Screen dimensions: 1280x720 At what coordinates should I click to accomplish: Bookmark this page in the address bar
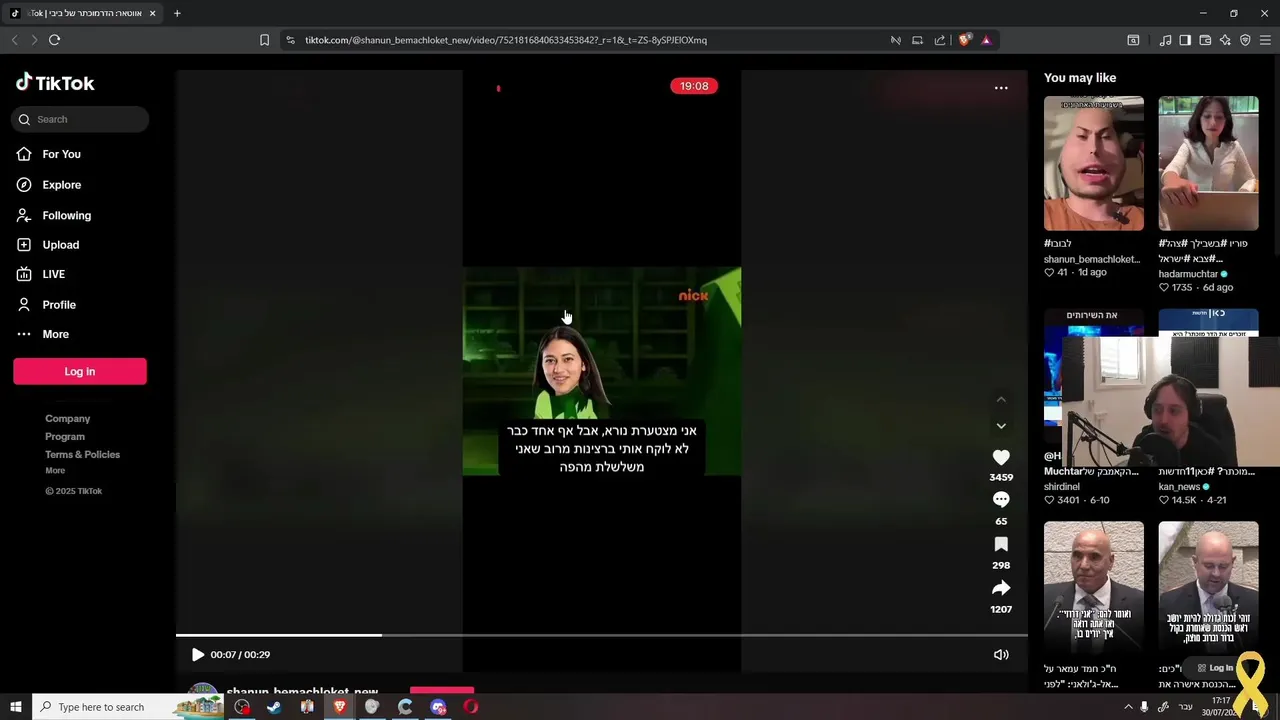click(x=264, y=40)
